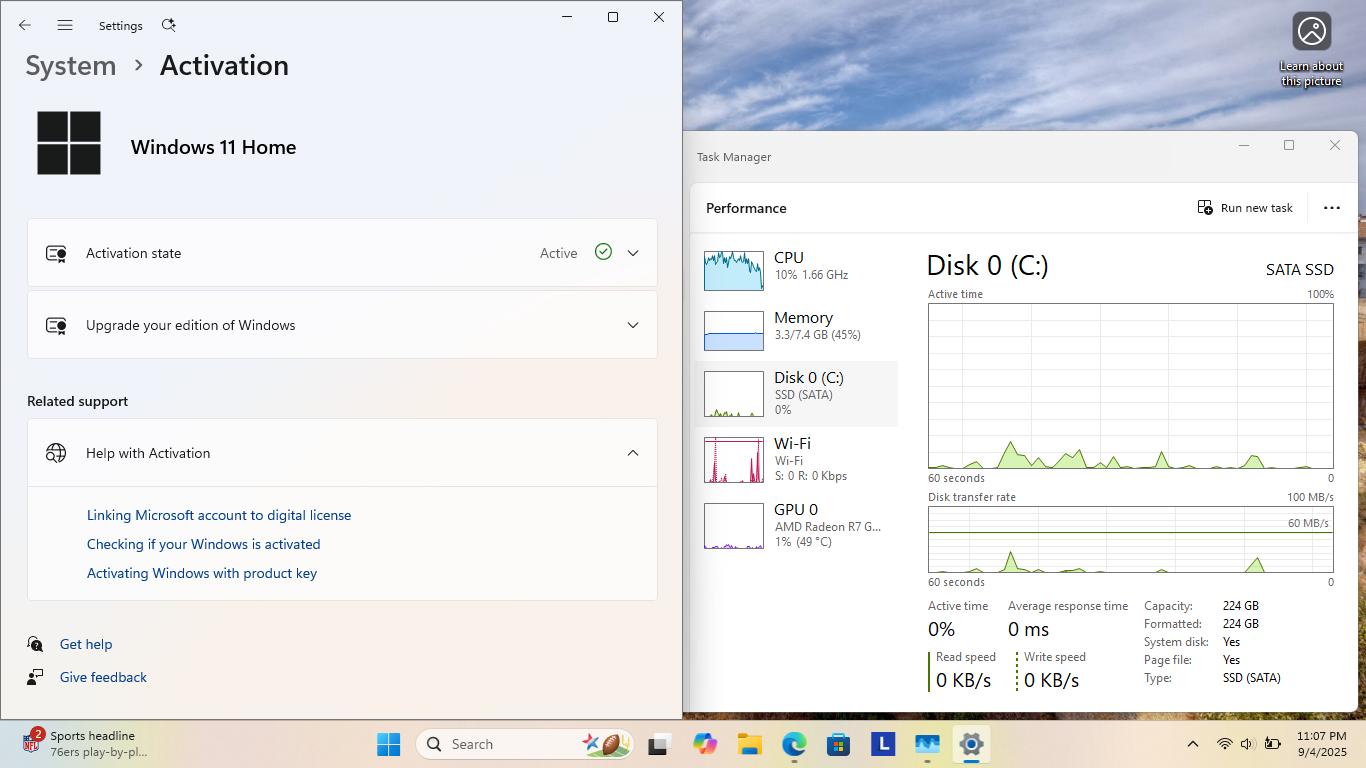Click the System breadcrumb link

pyautogui.click(x=71, y=65)
